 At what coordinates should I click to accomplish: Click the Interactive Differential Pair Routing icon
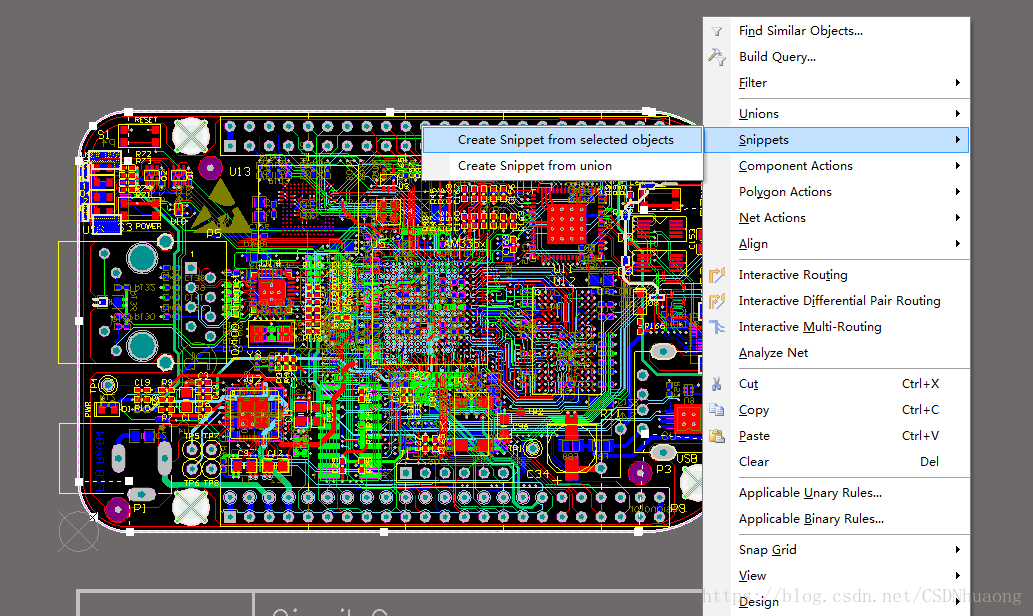717,301
